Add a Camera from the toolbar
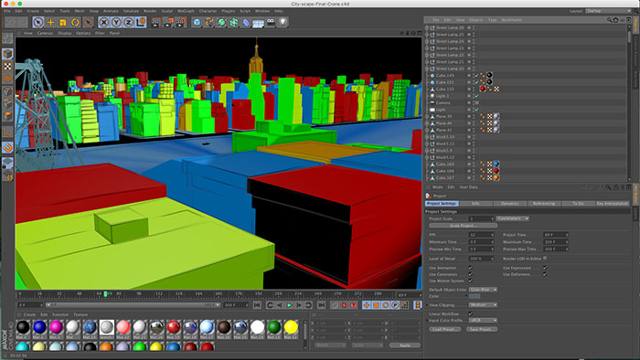This screenshot has height=360, width=640. coord(271,22)
